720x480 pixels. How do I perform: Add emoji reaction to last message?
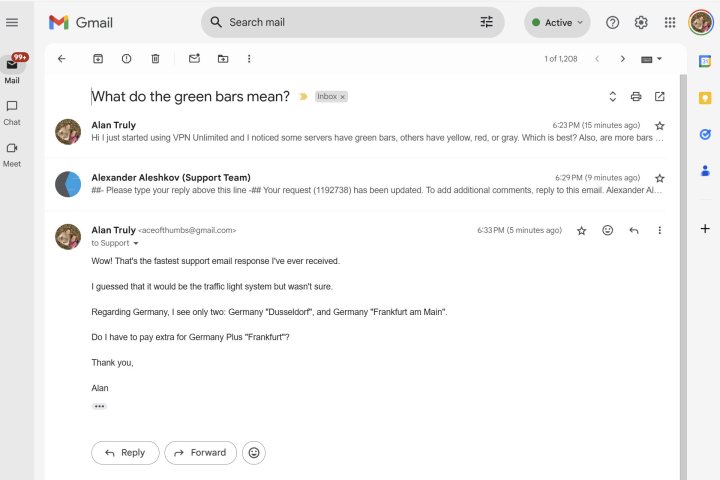pyautogui.click(x=607, y=230)
